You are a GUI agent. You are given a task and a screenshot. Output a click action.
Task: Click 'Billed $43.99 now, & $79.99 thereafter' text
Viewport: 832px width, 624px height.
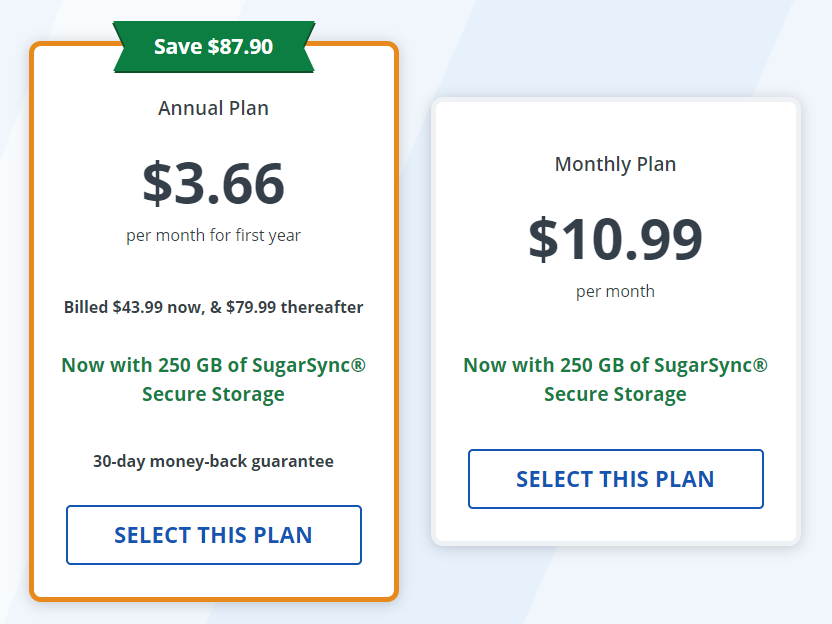click(x=213, y=307)
